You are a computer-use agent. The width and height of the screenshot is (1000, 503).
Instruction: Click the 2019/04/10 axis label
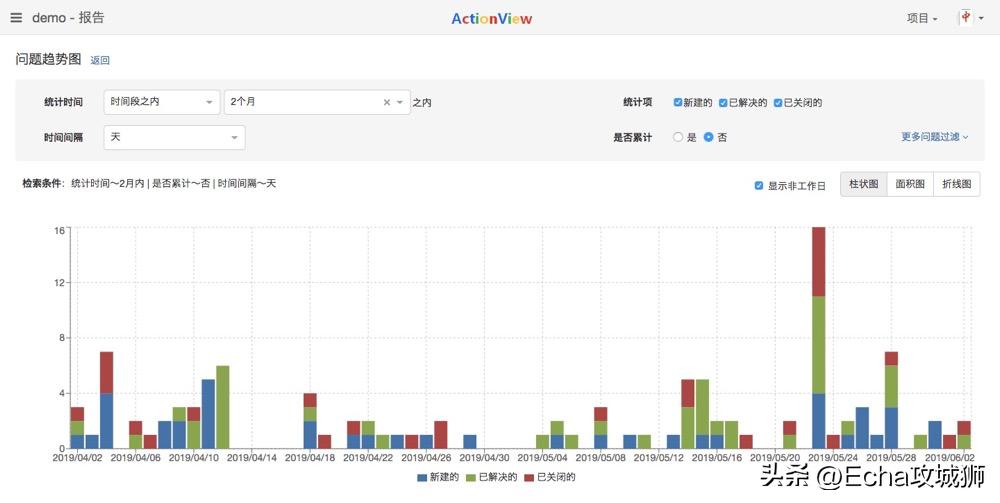(x=193, y=458)
